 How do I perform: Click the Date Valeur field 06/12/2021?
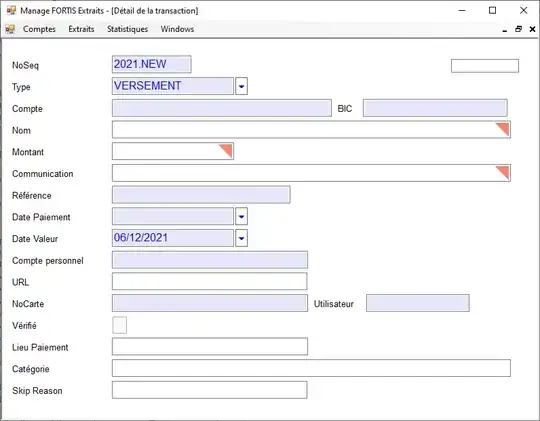click(173, 238)
